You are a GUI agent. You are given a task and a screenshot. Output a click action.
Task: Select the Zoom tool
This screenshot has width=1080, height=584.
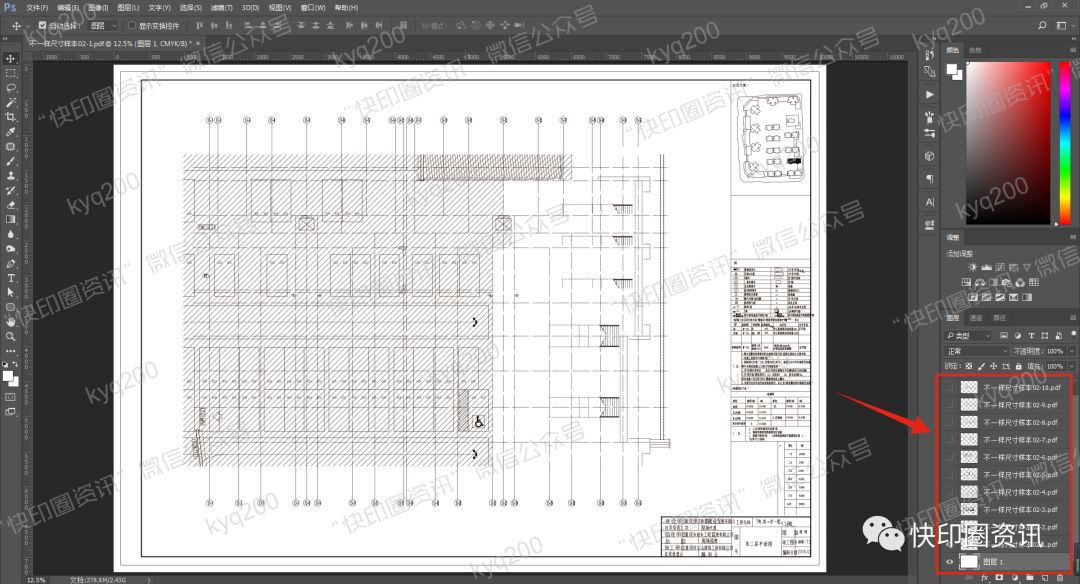[10, 336]
